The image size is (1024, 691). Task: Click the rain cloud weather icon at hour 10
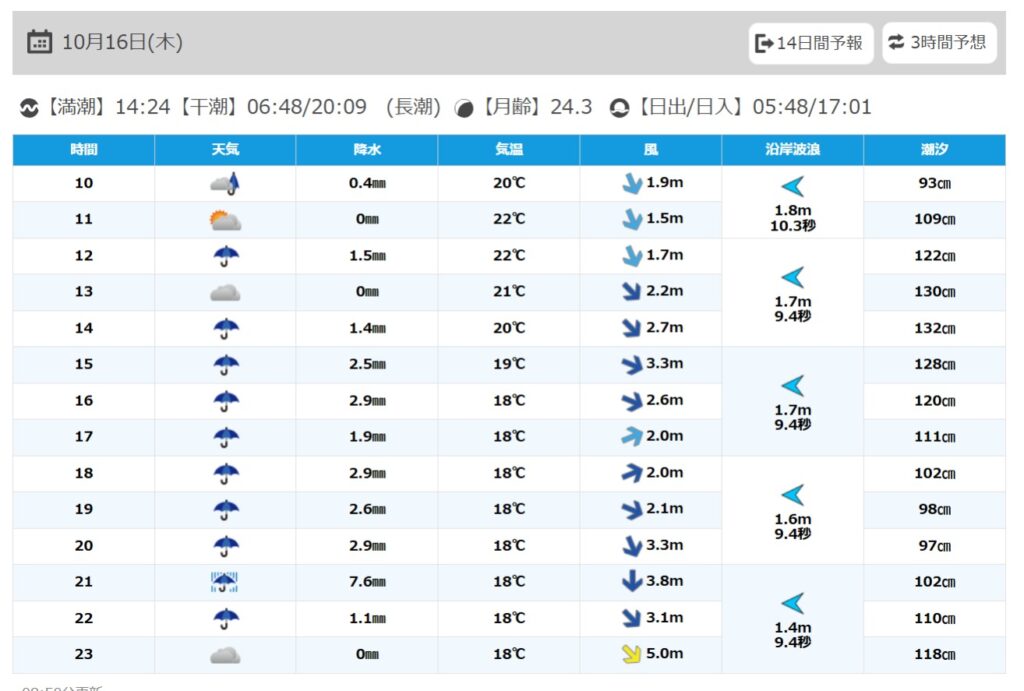pyautogui.click(x=225, y=183)
